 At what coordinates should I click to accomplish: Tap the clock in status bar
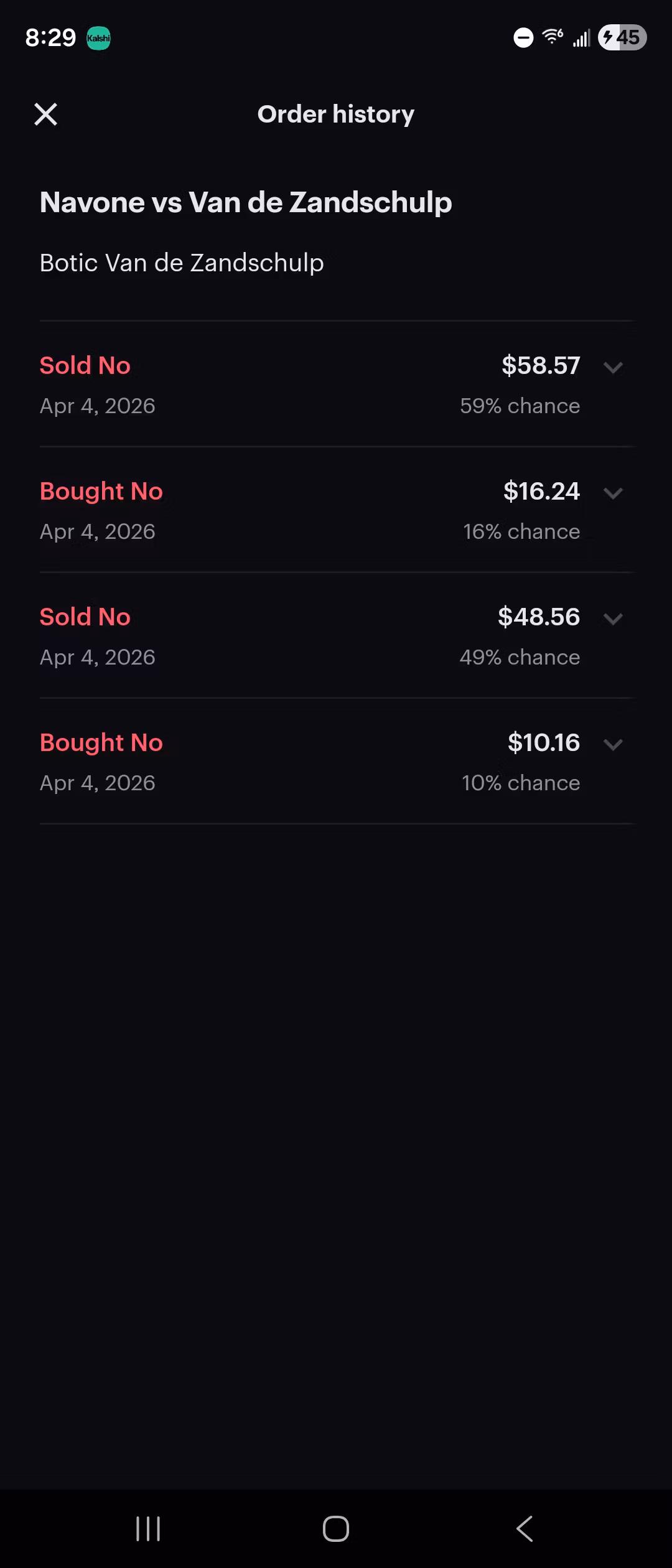[x=50, y=38]
